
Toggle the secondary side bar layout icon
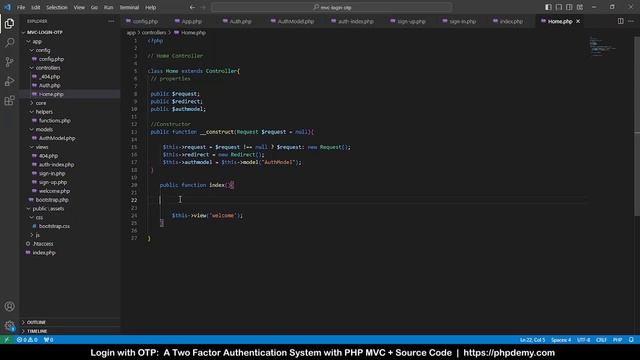[x=569, y=7]
